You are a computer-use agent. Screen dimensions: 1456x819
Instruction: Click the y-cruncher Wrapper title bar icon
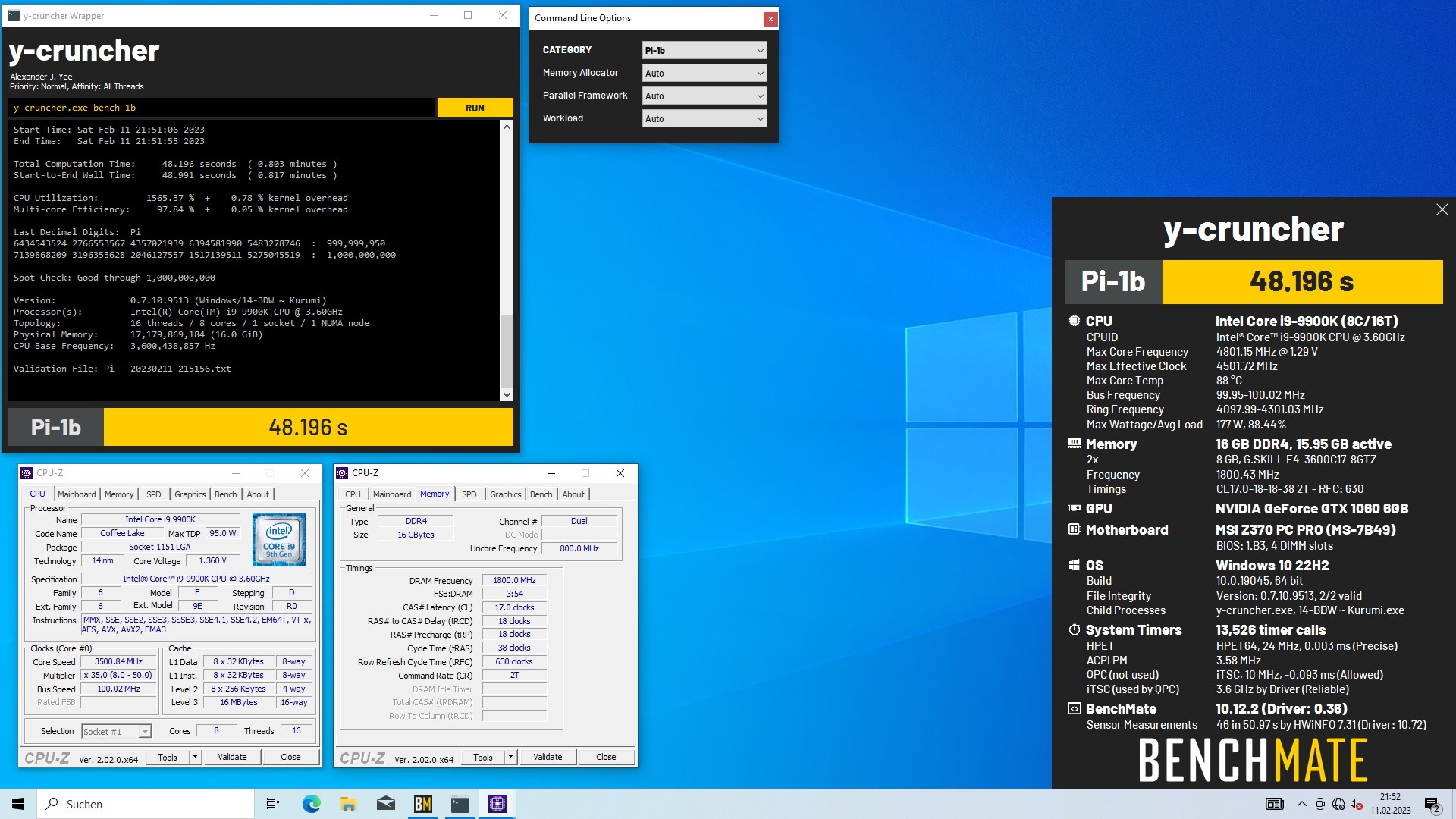point(14,15)
